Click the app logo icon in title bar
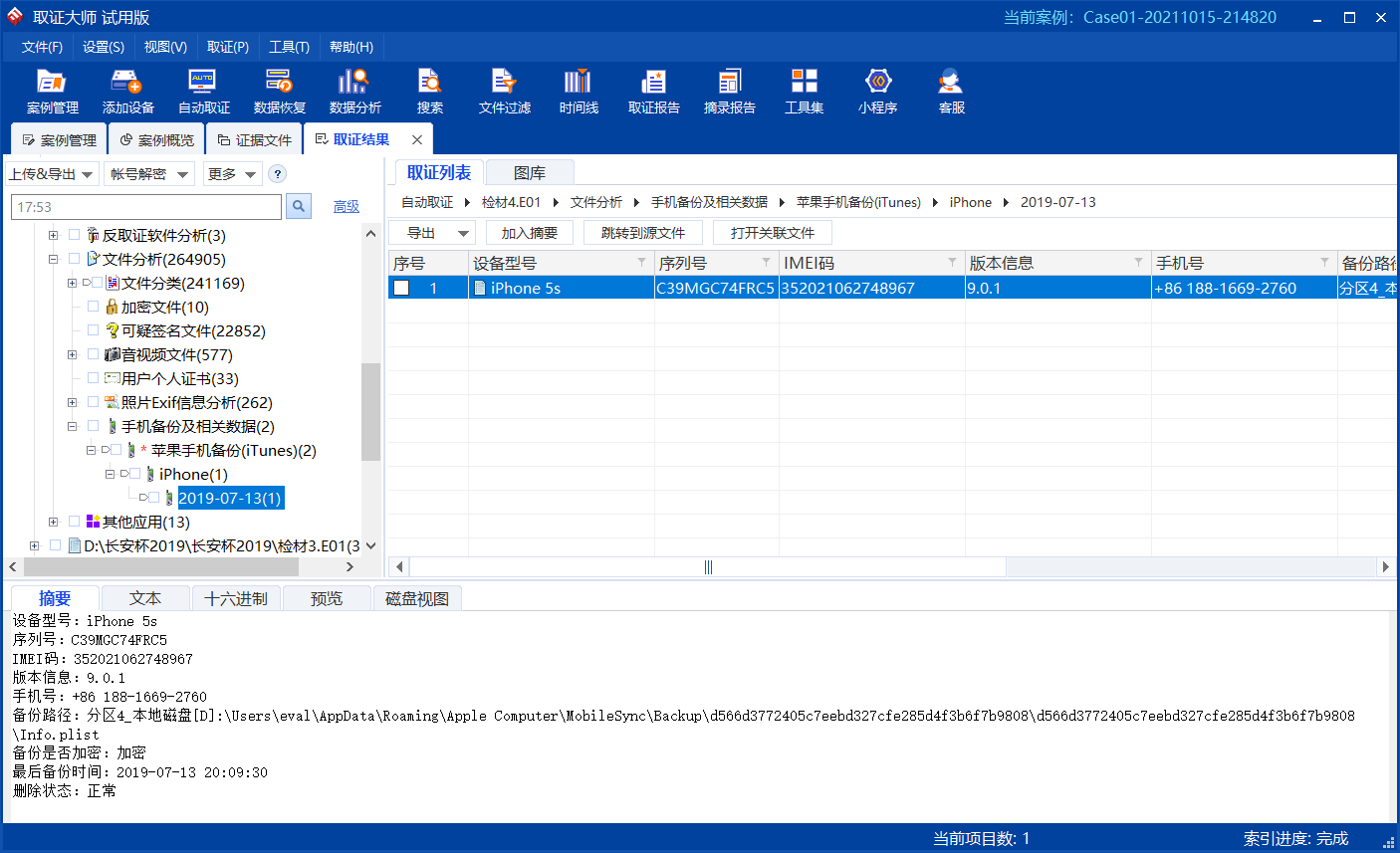This screenshot has width=1400, height=853. [x=15, y=17]
